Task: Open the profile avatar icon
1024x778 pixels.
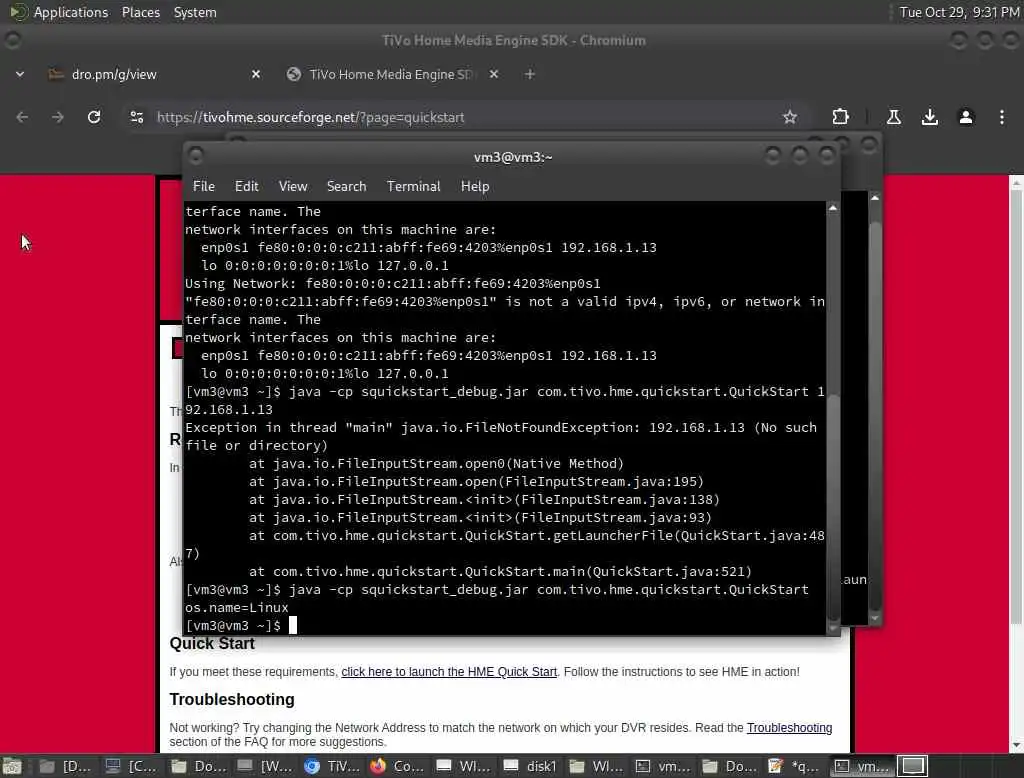Action: [x=966, y=118]
